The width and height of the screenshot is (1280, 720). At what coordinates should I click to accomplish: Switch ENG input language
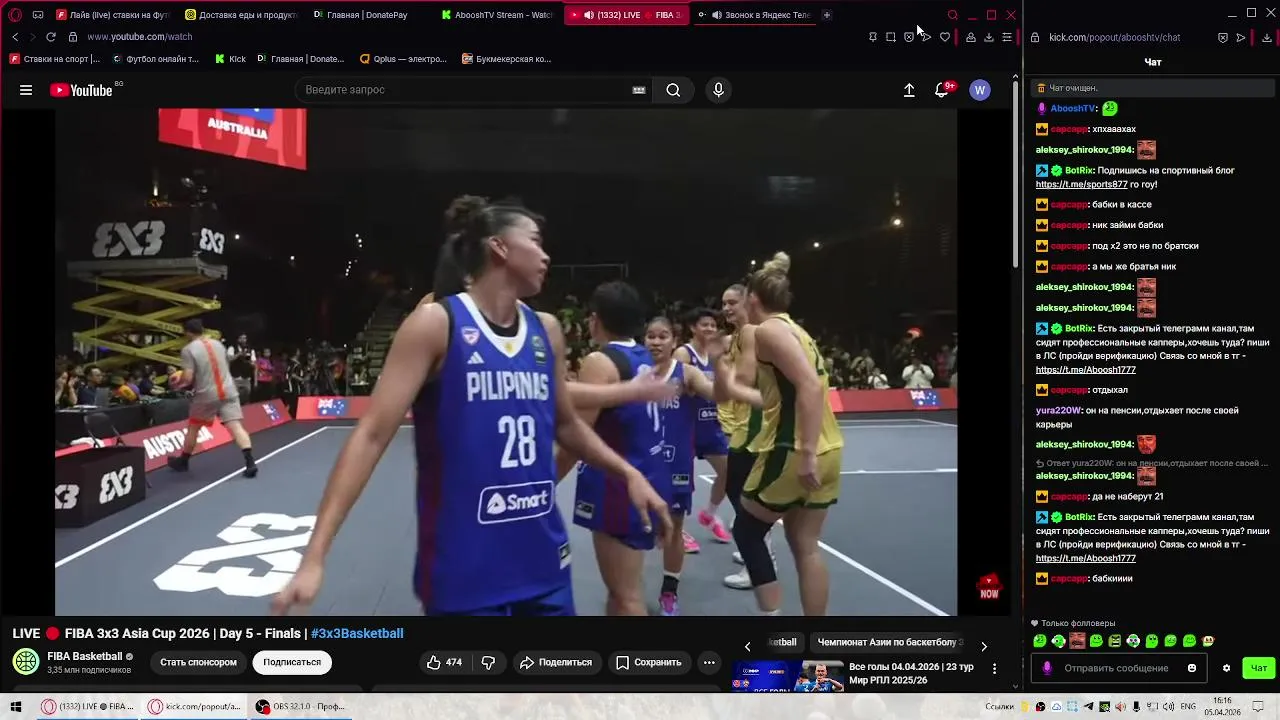click(x=1188, y=706)
